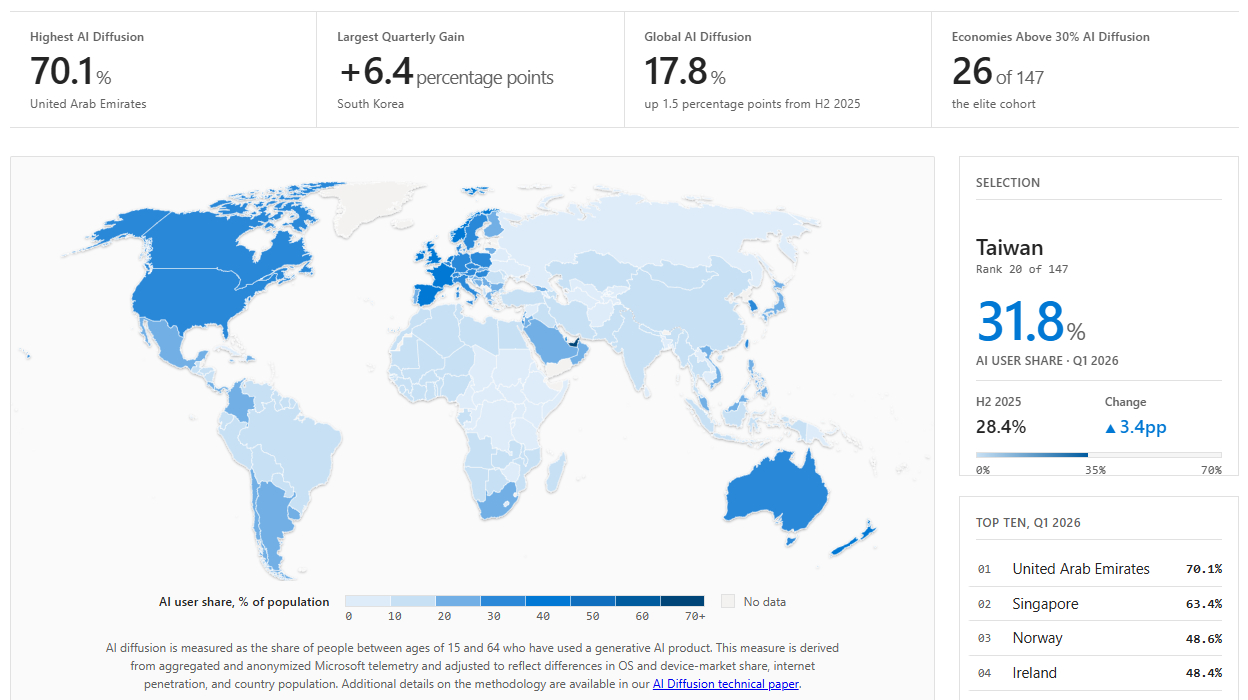Click the Highest AI Diffusion stat card
This screenshot has height=700, width=1248.
click(x=163, y=70)
